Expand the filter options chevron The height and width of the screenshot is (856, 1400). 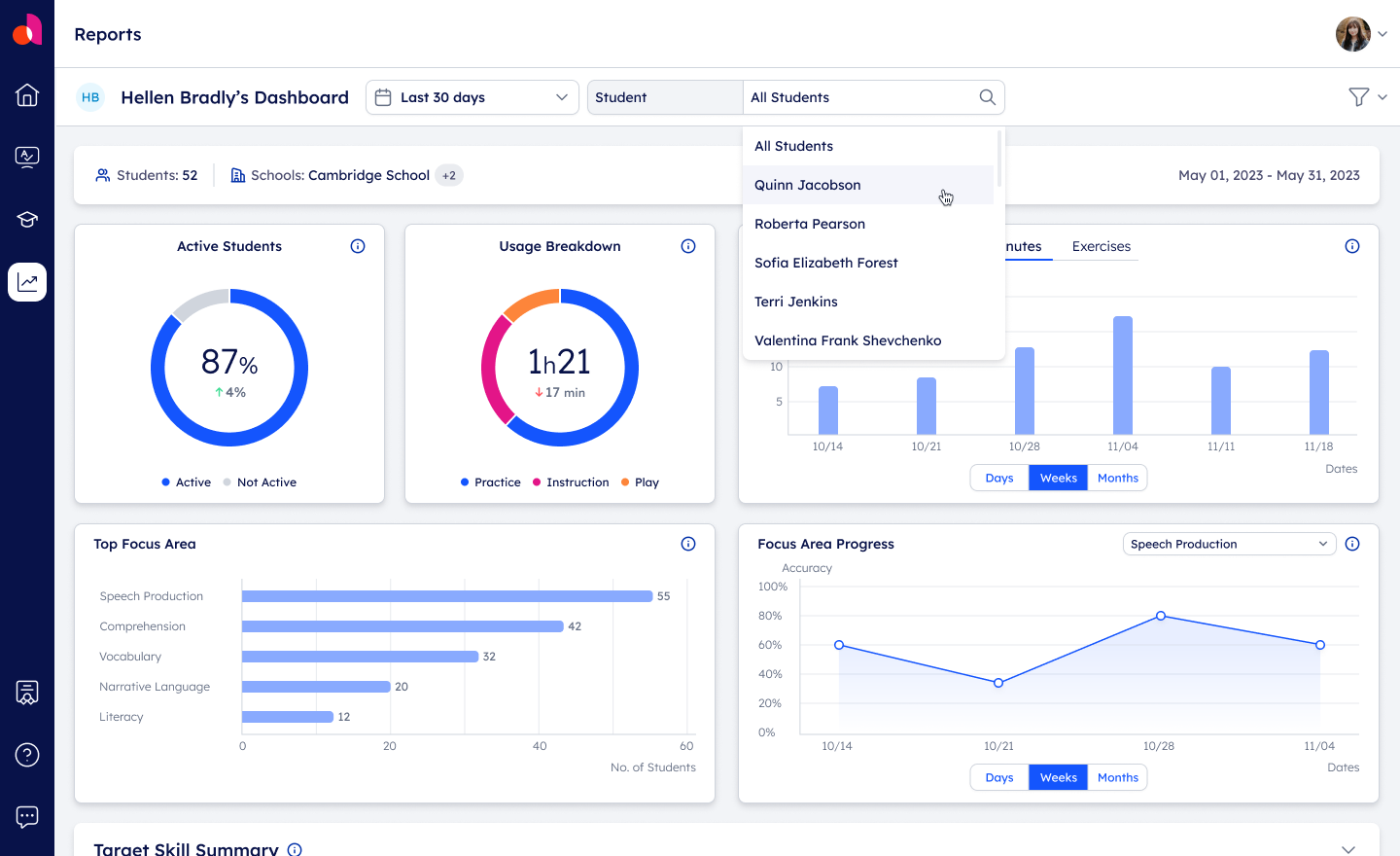1382,97
